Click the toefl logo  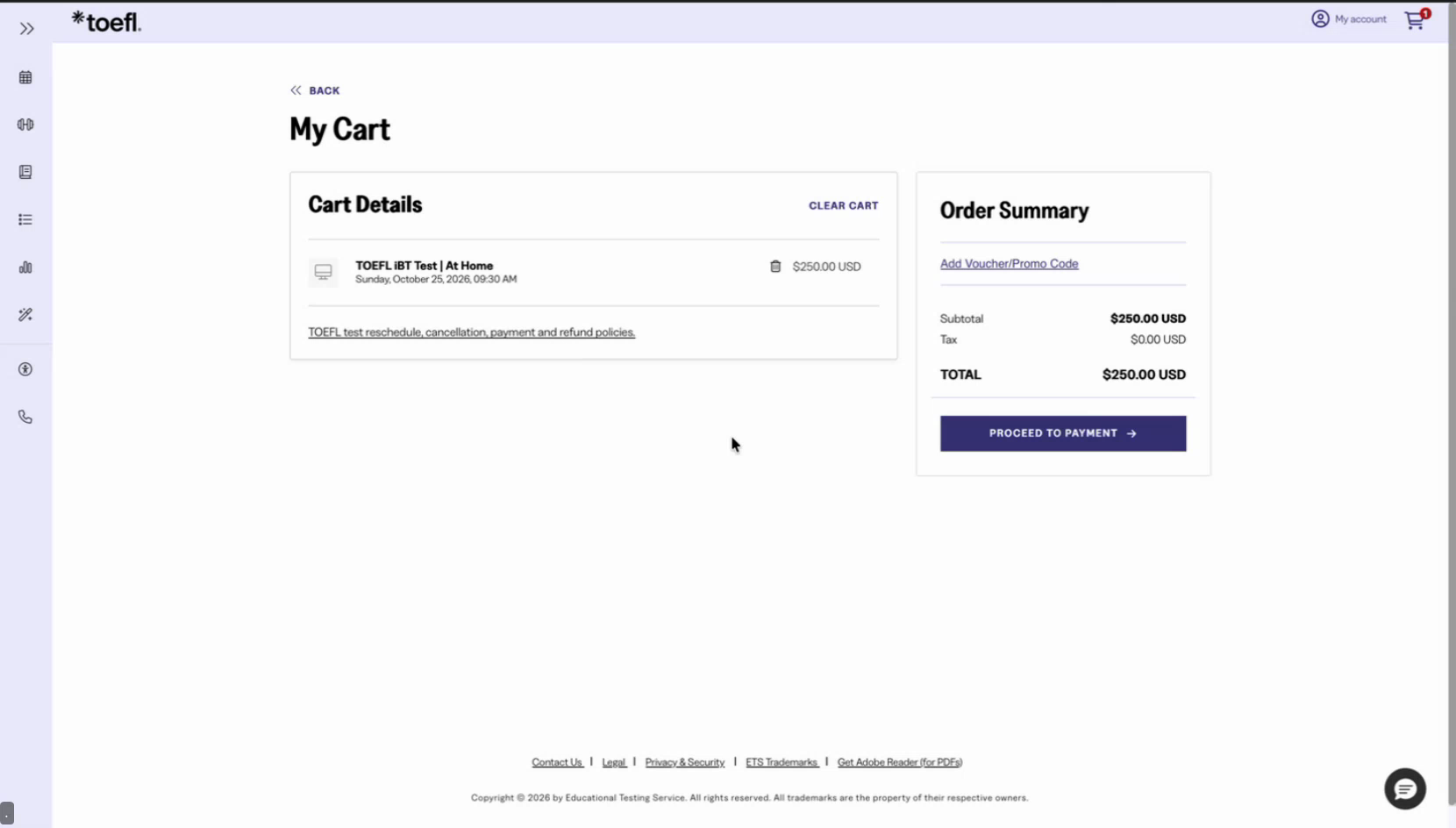coord(106,21)
